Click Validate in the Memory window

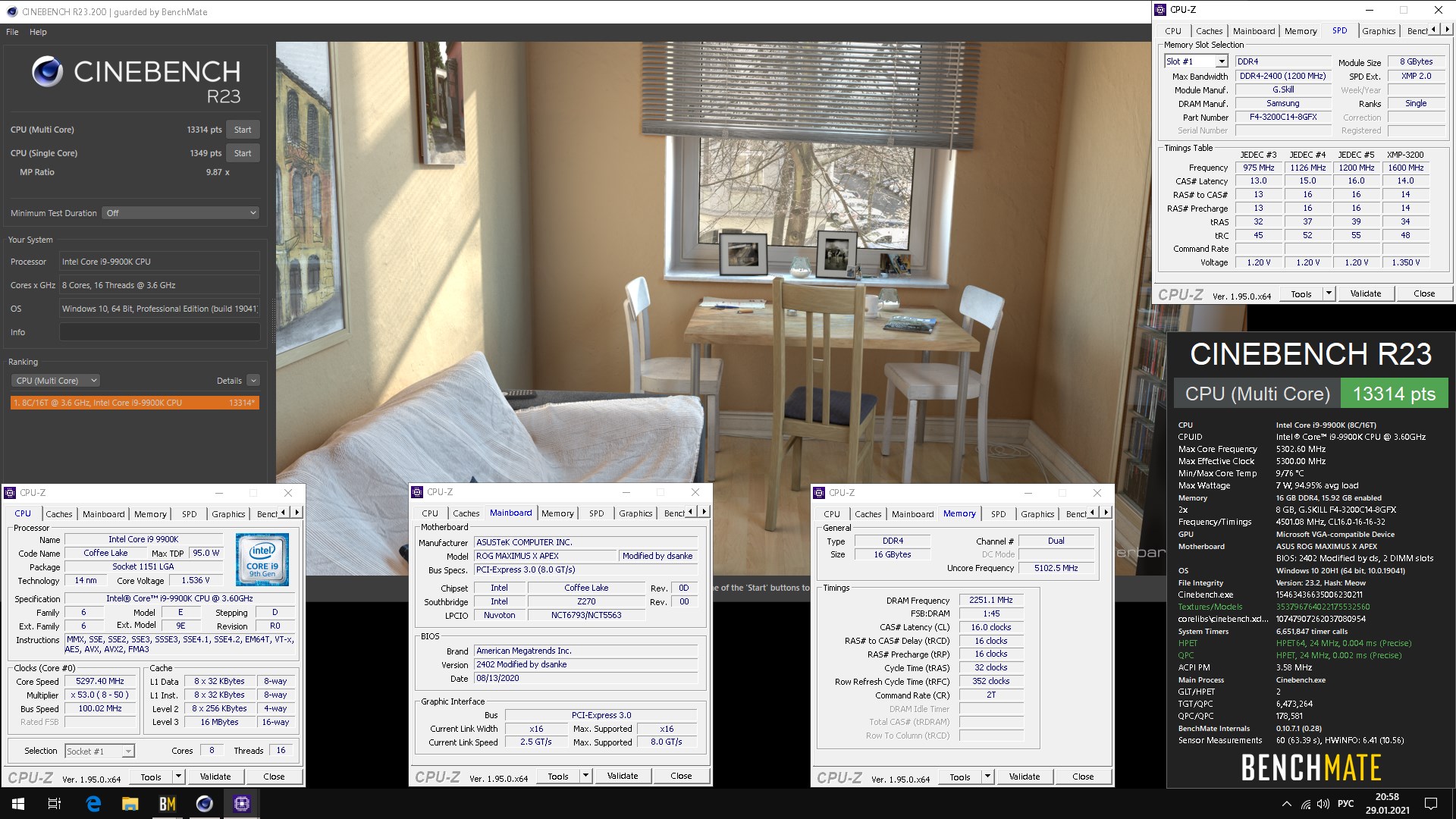[x=1025, y=777]
